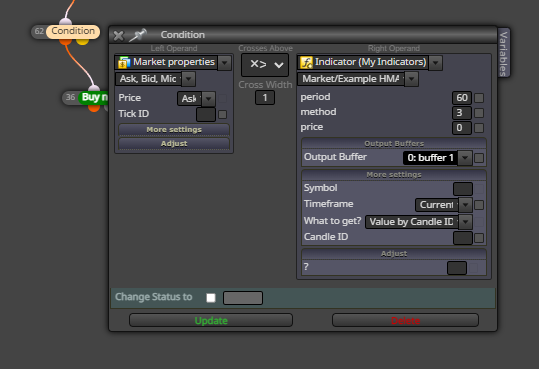539x369 pixels.
Task: Click the input connector atop Buy node
Action: 94,88
